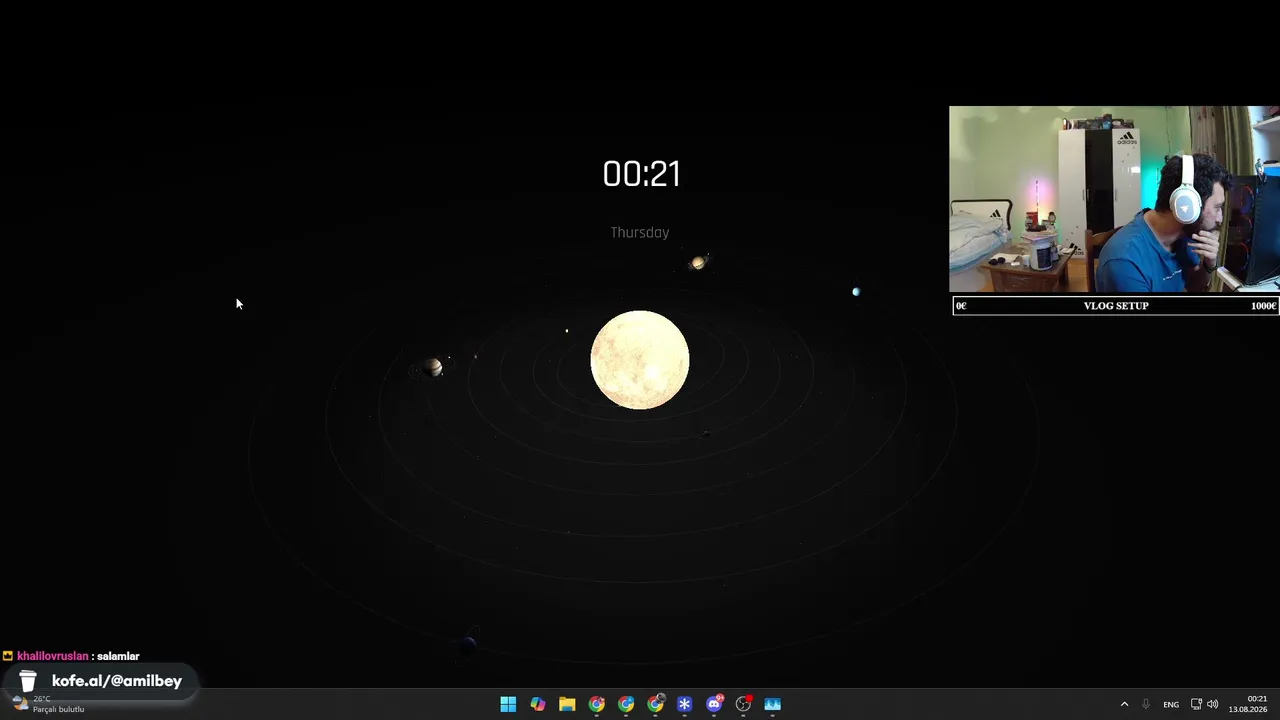Expand the hidden system tray icons
The image size is (1280, 720).
[x=1124, y=704]
